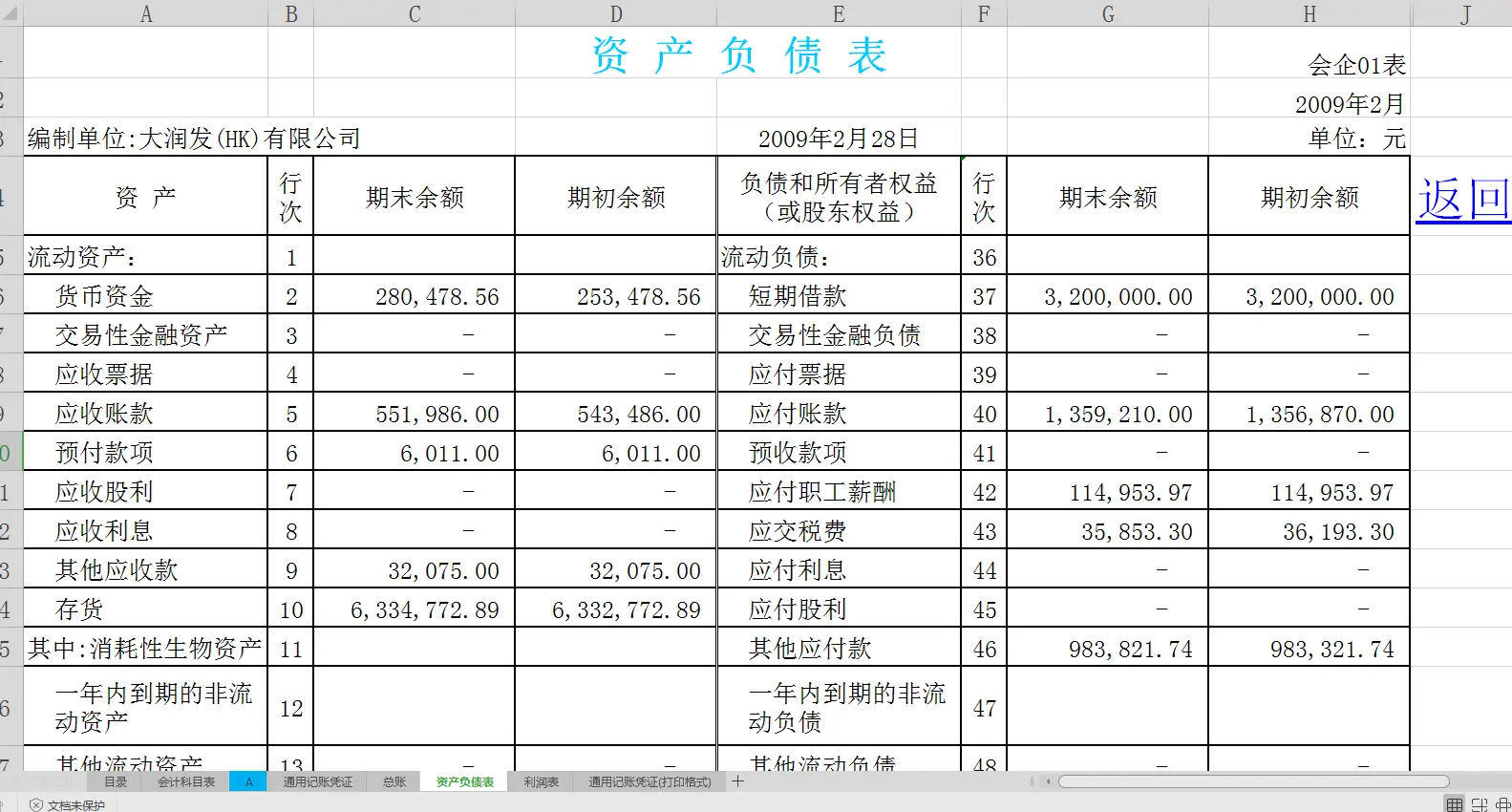This screenshot has height=812, width=1512.
Task: Click the 2009年2月28日 date cell
Action: coord(839,138)
